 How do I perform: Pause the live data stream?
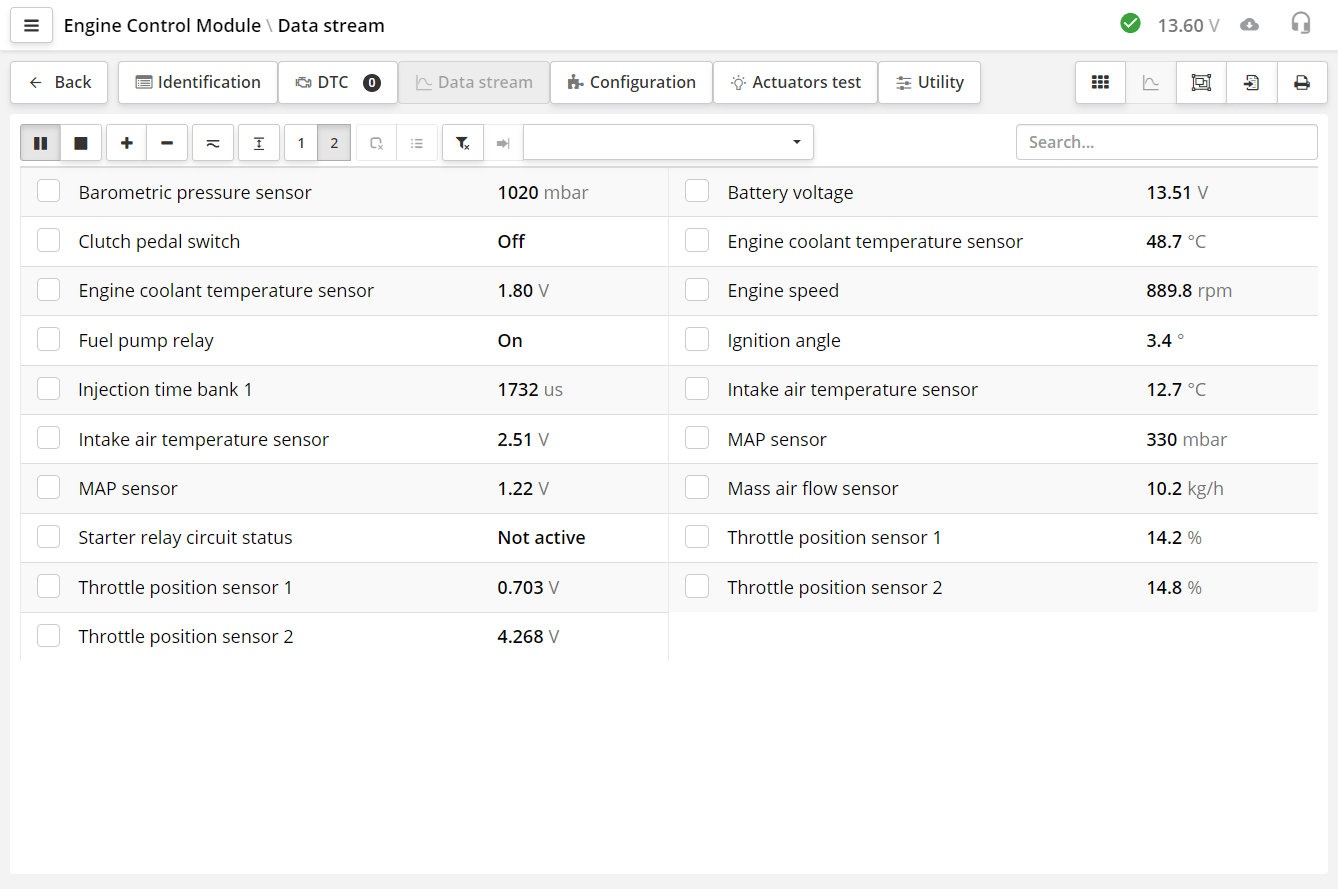[x=40, y=142]
